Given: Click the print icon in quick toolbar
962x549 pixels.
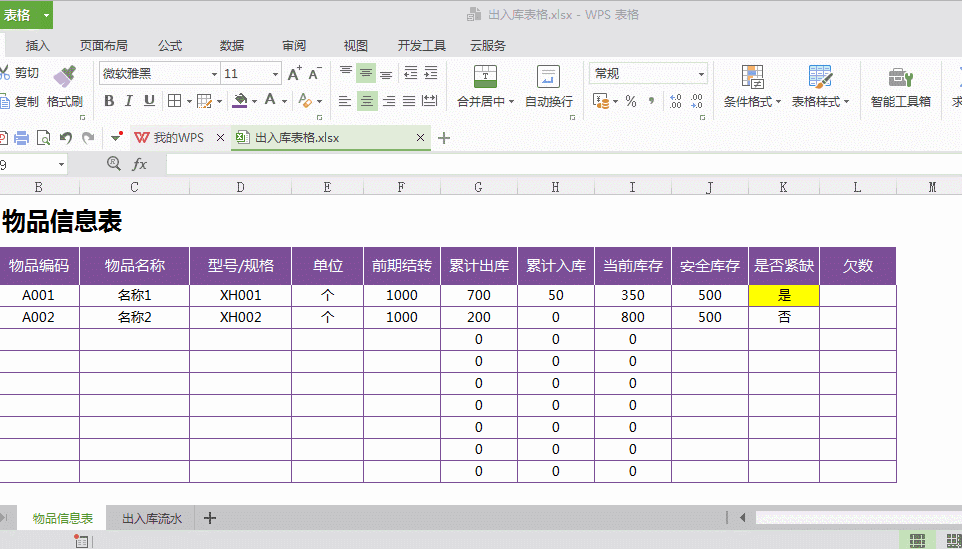Looking at the screenshot, I should [x=21, y=138].
